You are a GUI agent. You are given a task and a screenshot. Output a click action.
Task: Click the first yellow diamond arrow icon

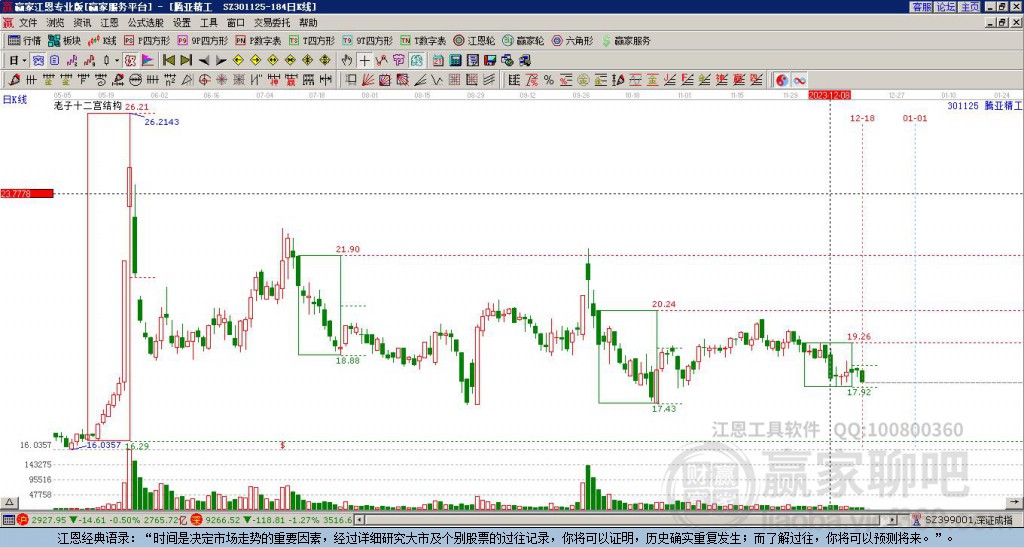(x=238, y=61)
